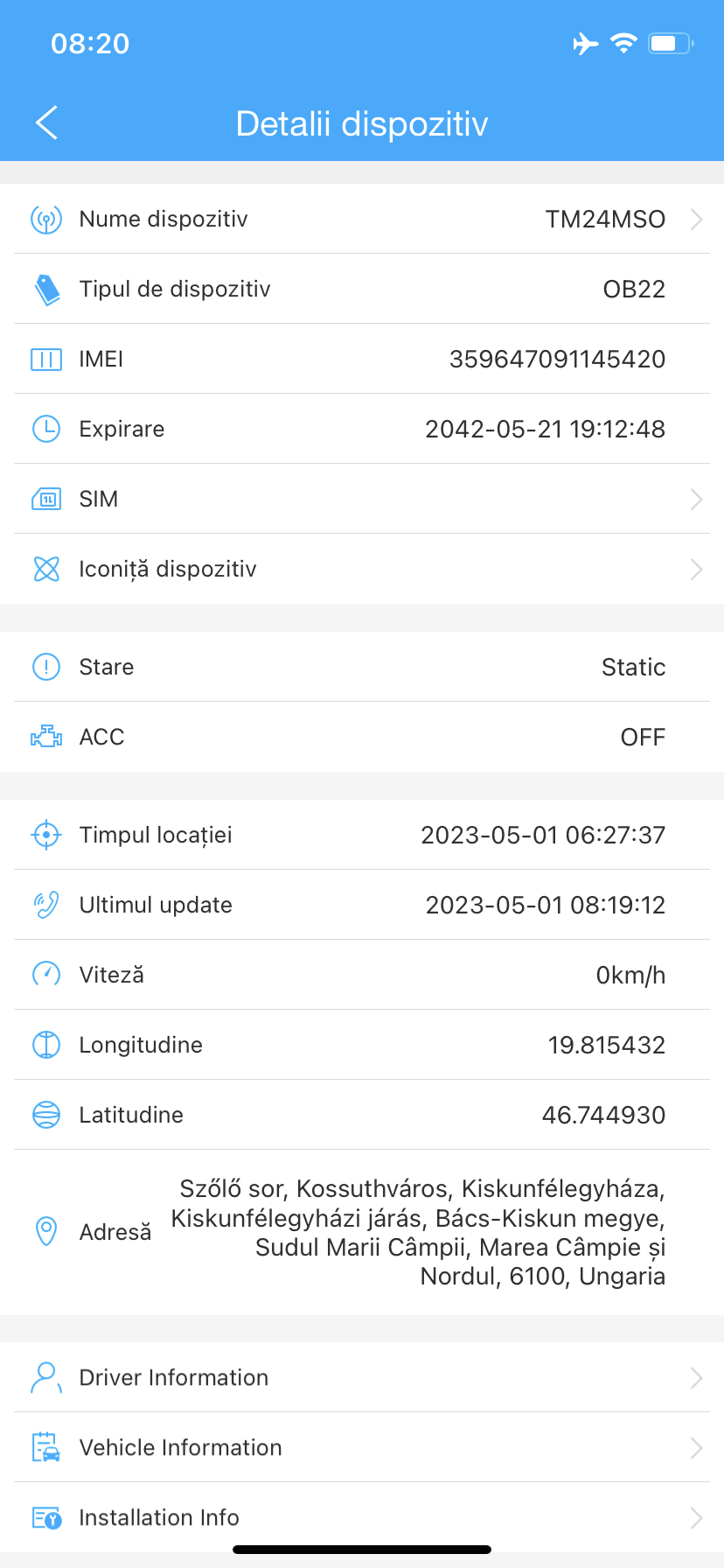This screenshot has height=1568, width=724.
Task: Tap the address text for Kiskunfélegyháza
Action: click(418, 1232)
